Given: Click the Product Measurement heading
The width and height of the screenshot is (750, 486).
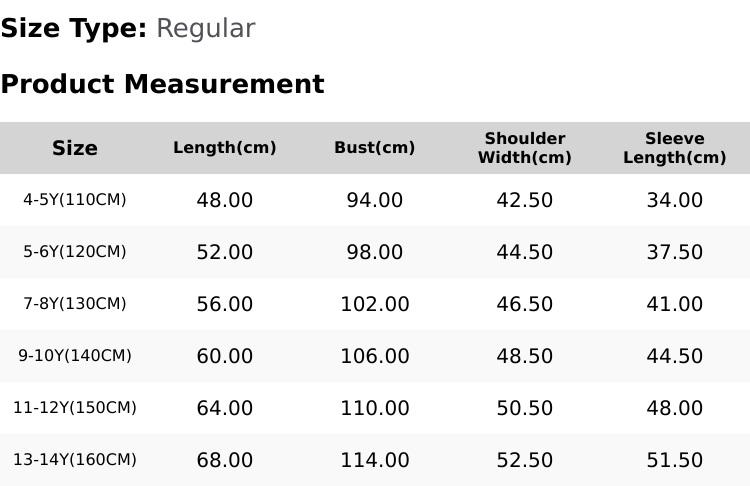Looking at the screenshot, I should [x=163, y=84].
